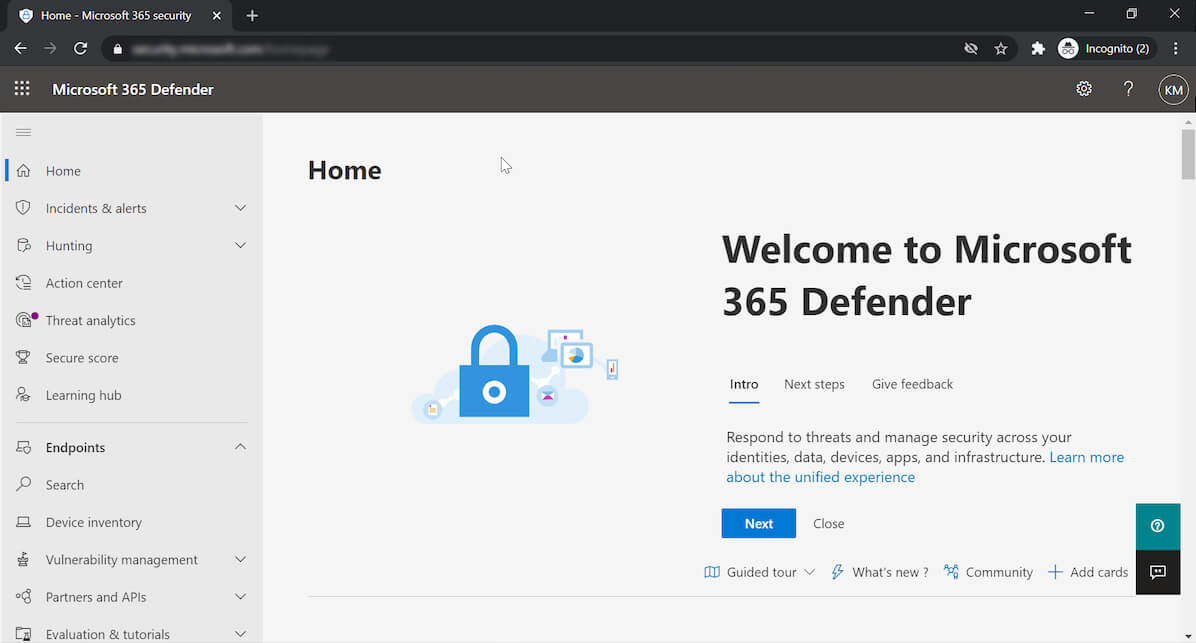The width and height of the screenshot is (1196, 643).
Task: Go back with browser back arrow
Action: pyautogui.click(x=21, y=48)
